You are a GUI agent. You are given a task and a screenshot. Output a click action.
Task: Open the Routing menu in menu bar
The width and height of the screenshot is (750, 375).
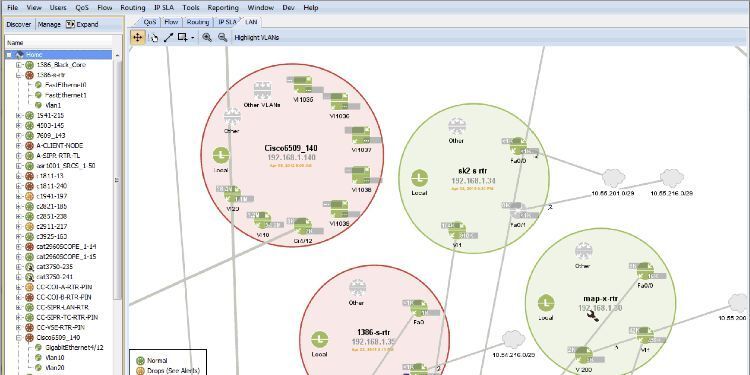(x=133, y=8)
